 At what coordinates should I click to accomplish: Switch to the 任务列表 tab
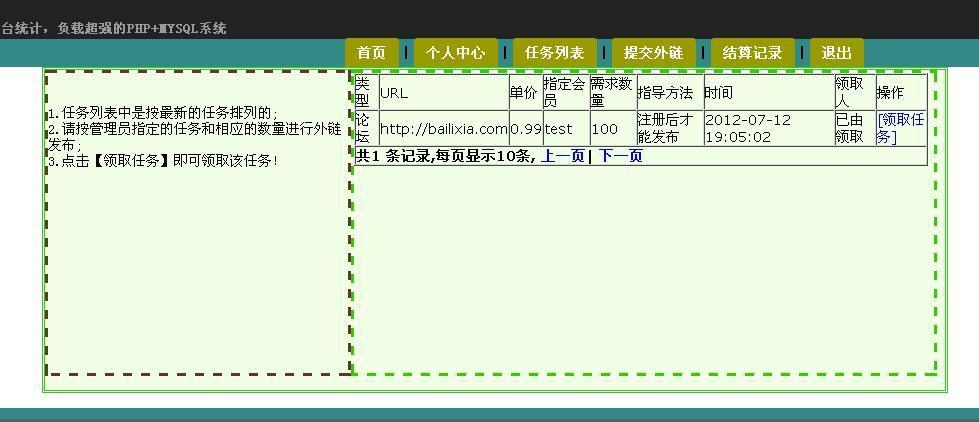point(554,53)
